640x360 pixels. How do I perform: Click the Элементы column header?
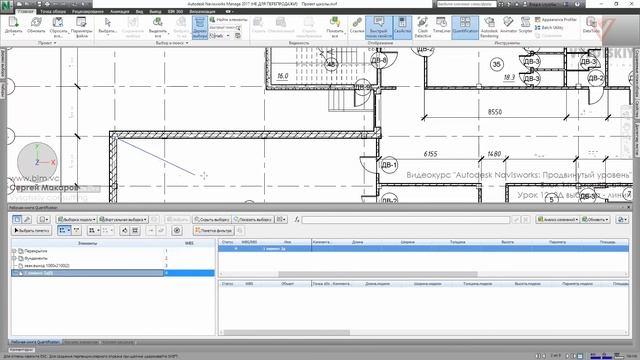point(87,243)
